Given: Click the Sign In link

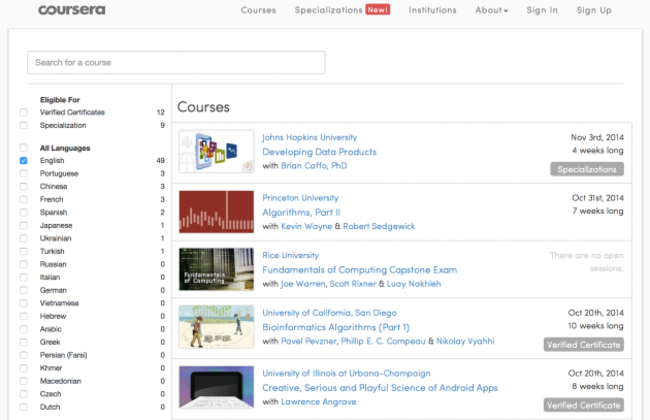Looking at the screenshot, I should (x=542, y=10).
